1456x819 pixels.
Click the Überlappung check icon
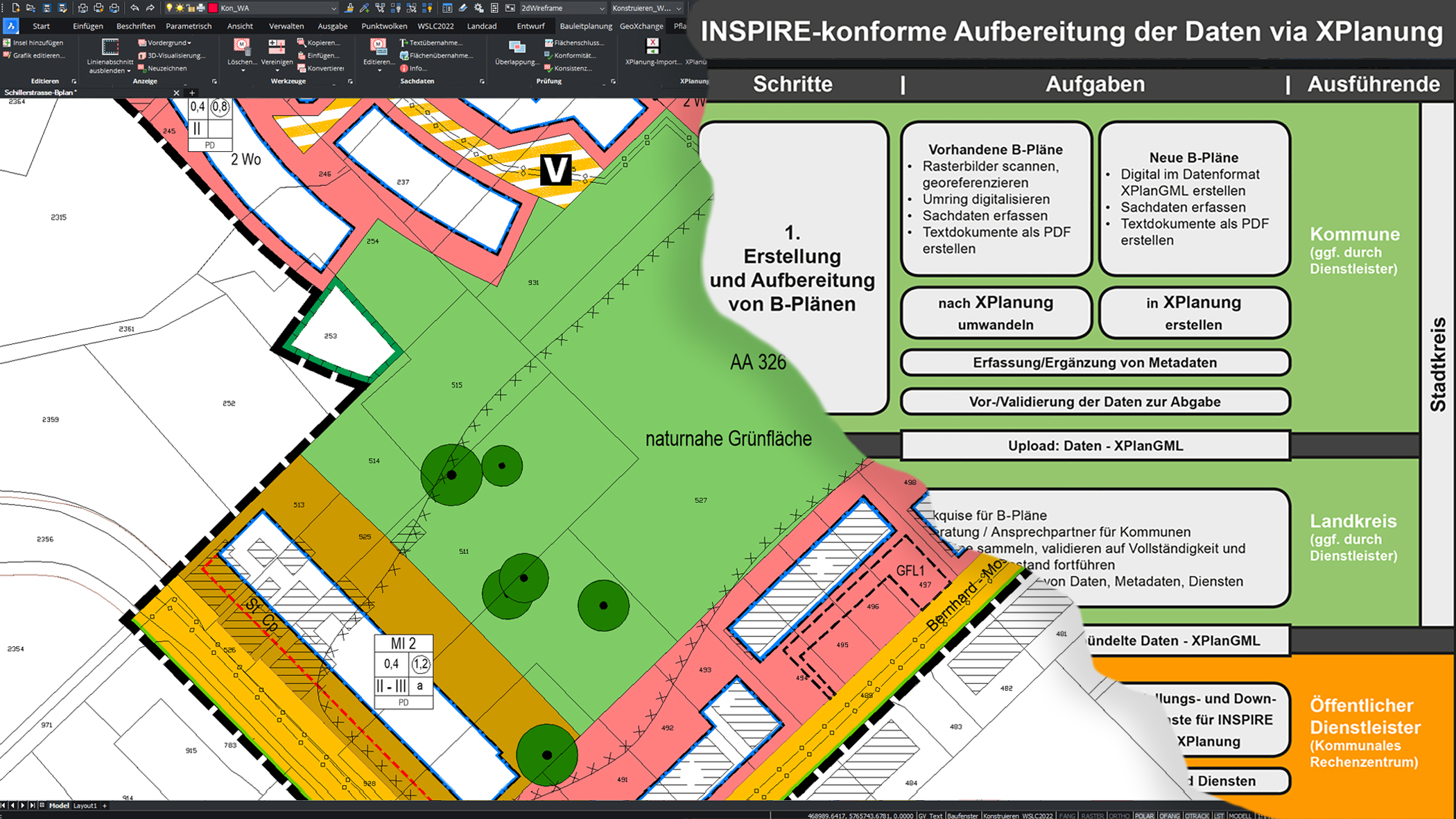pos(517,47)
